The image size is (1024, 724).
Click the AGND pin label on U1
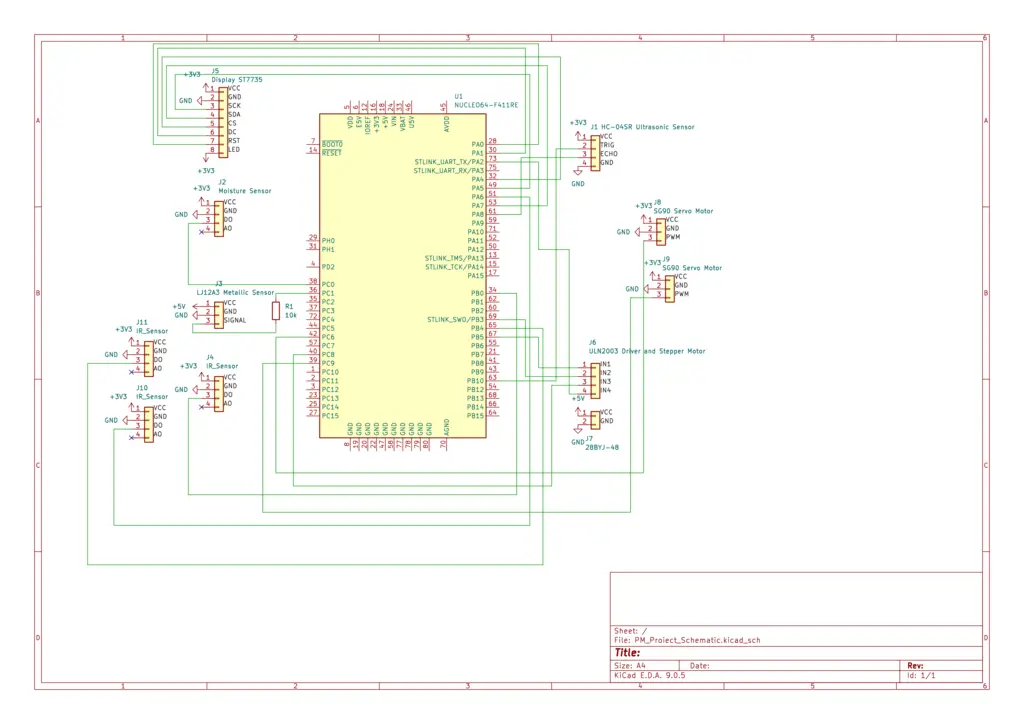pyautogui.click(x=447, y=428)
